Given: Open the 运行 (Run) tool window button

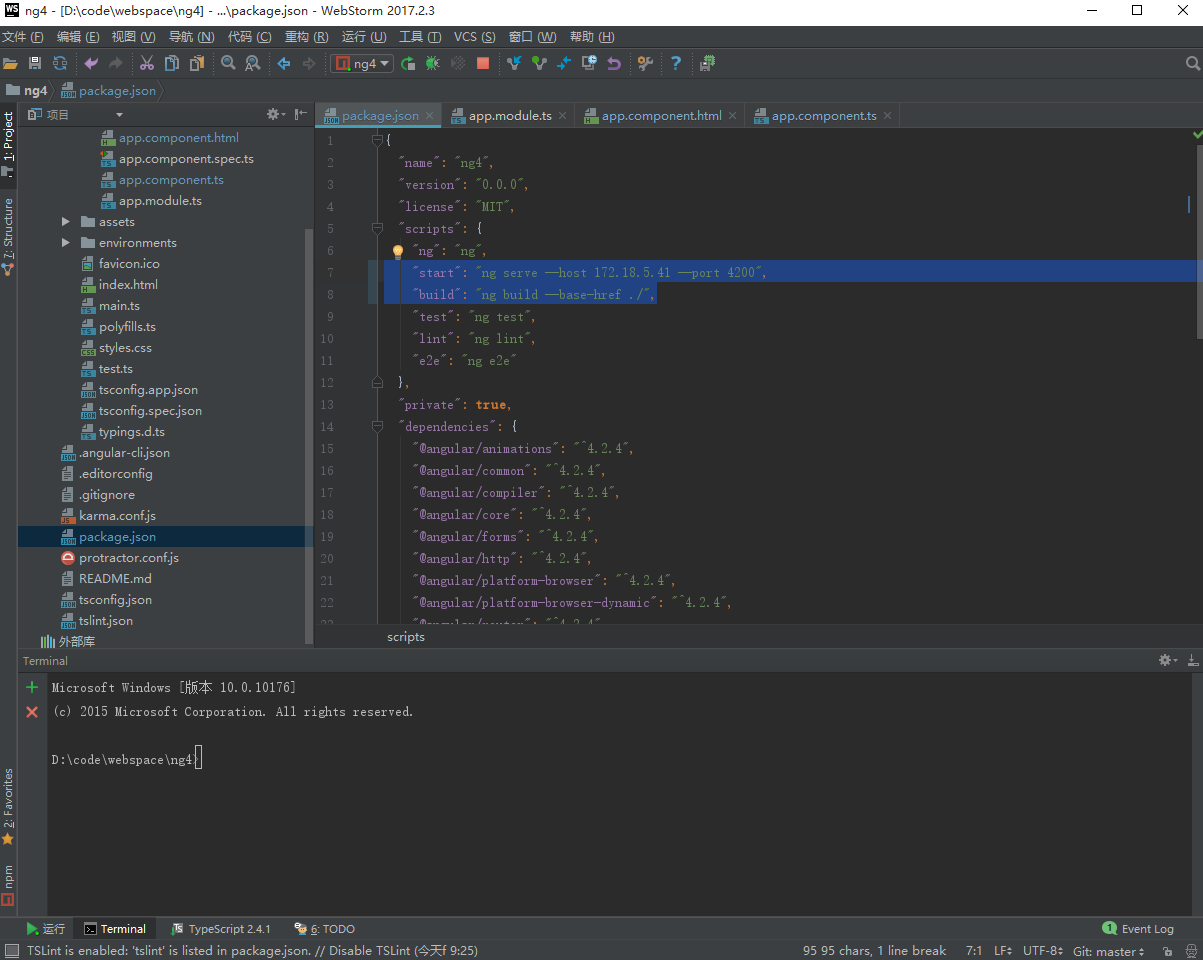Looking at the screenshot, I should [x=46, y=929].
